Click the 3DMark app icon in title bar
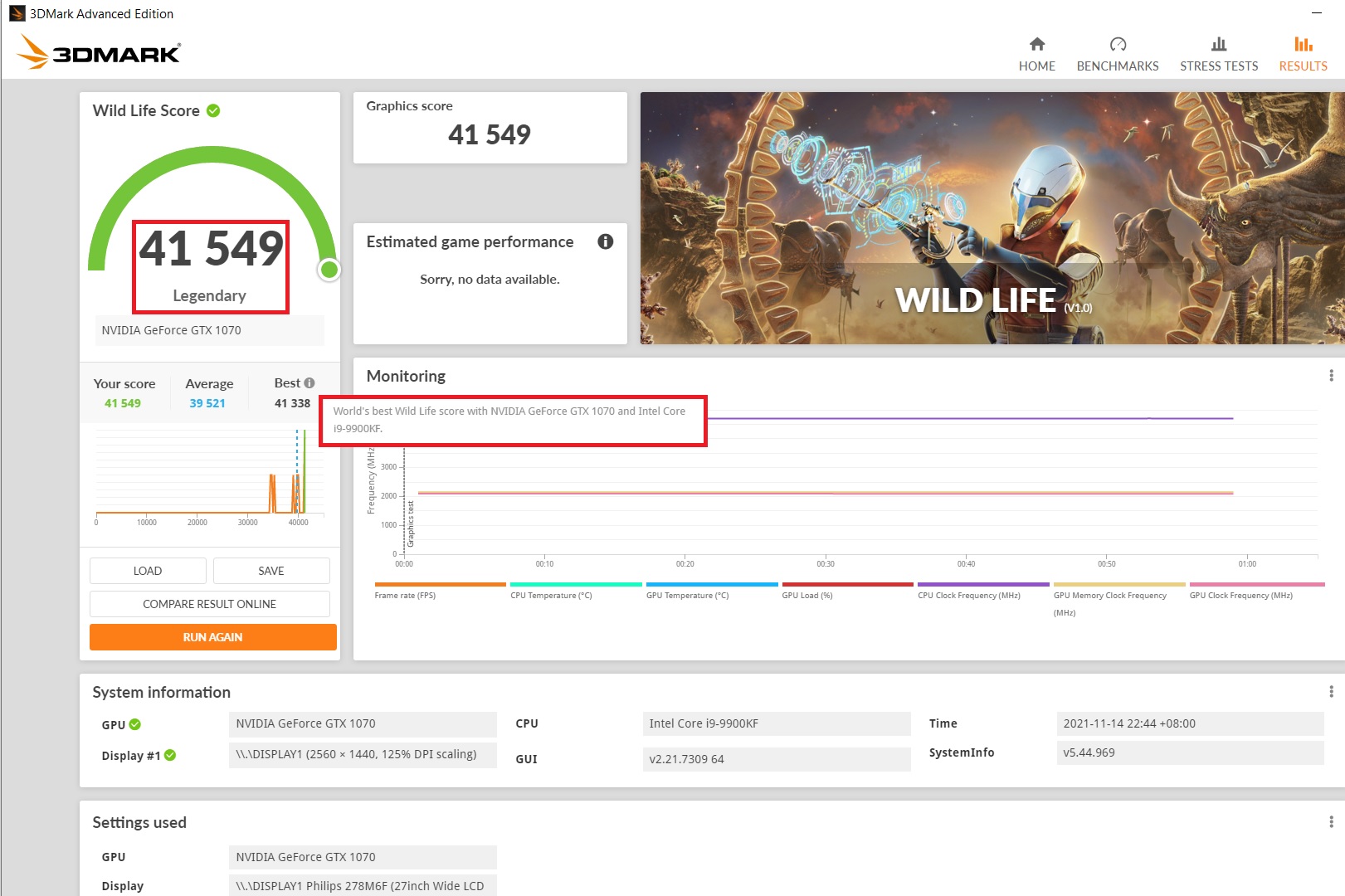 (17, 13)
